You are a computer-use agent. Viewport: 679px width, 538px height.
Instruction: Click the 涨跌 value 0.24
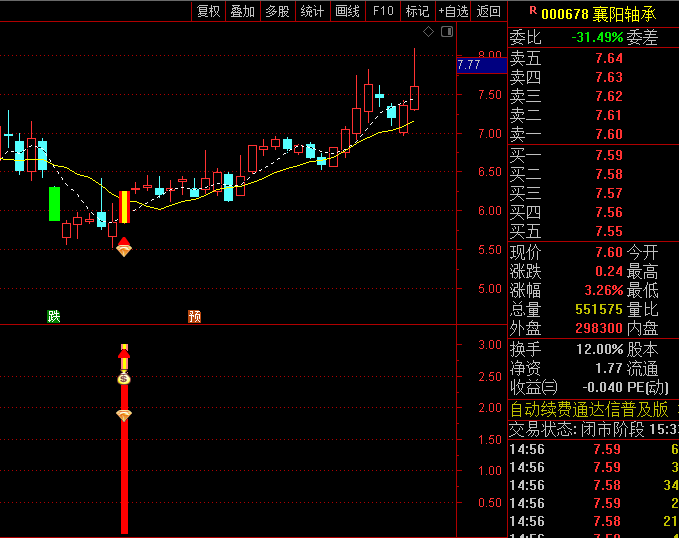[609, 271]
